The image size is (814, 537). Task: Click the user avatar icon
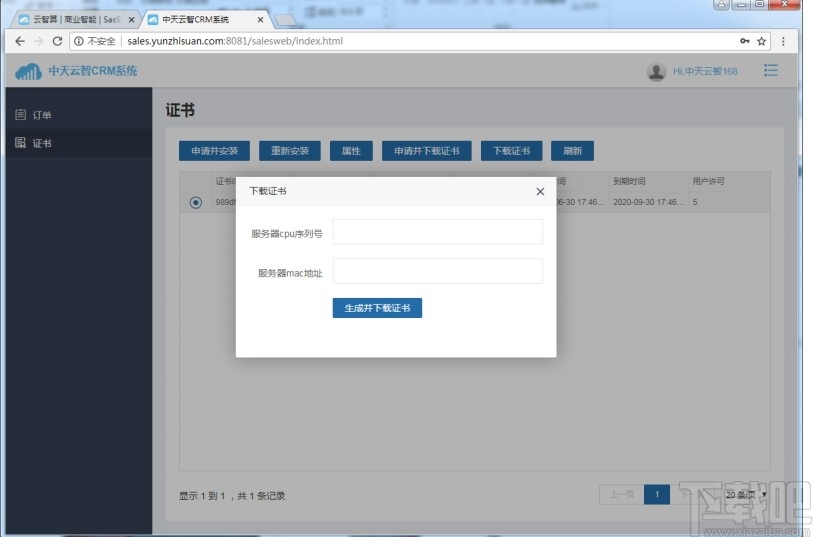[656, 72]
